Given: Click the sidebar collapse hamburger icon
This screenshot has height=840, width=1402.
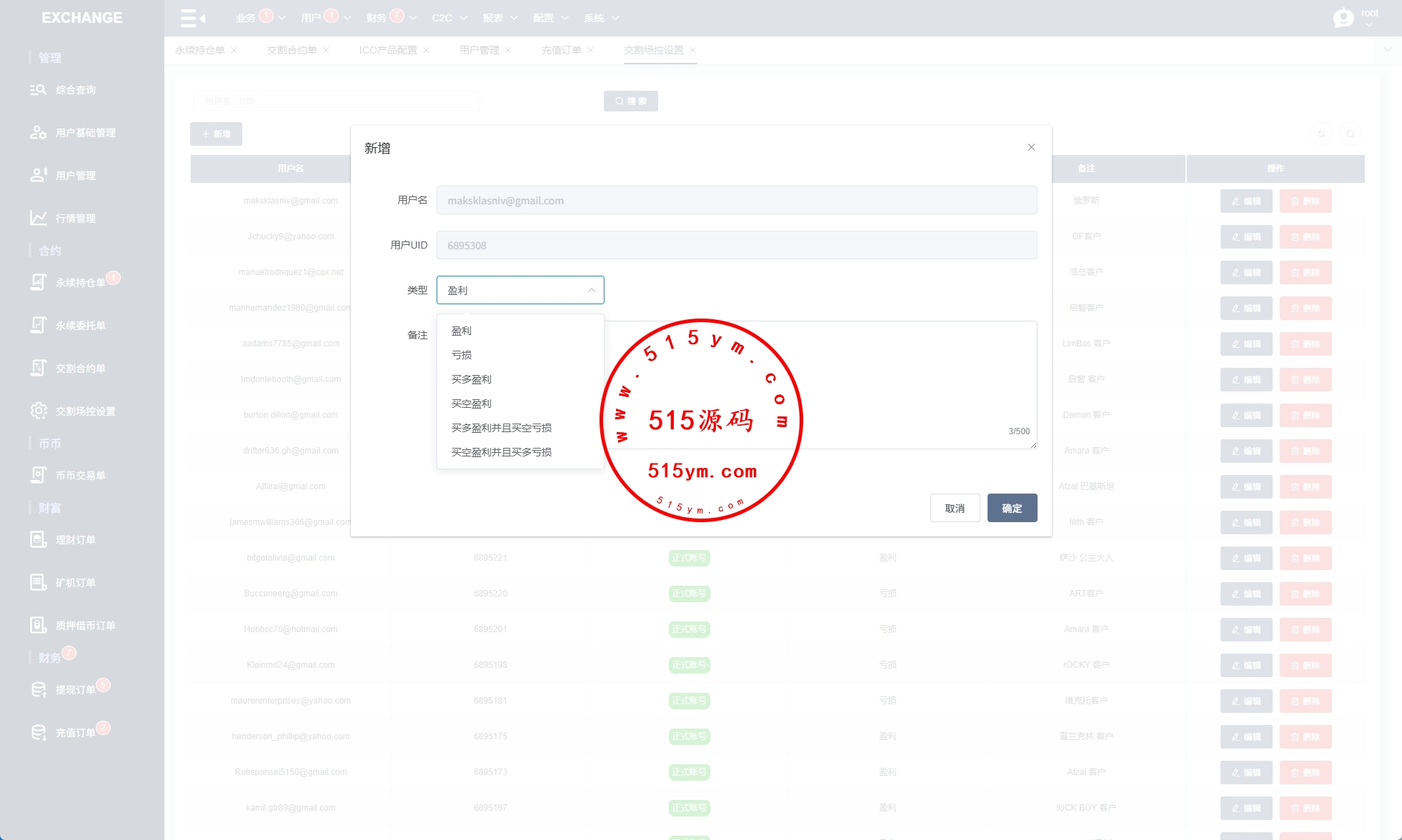Looking at the screenshot, I should point(192,18).
